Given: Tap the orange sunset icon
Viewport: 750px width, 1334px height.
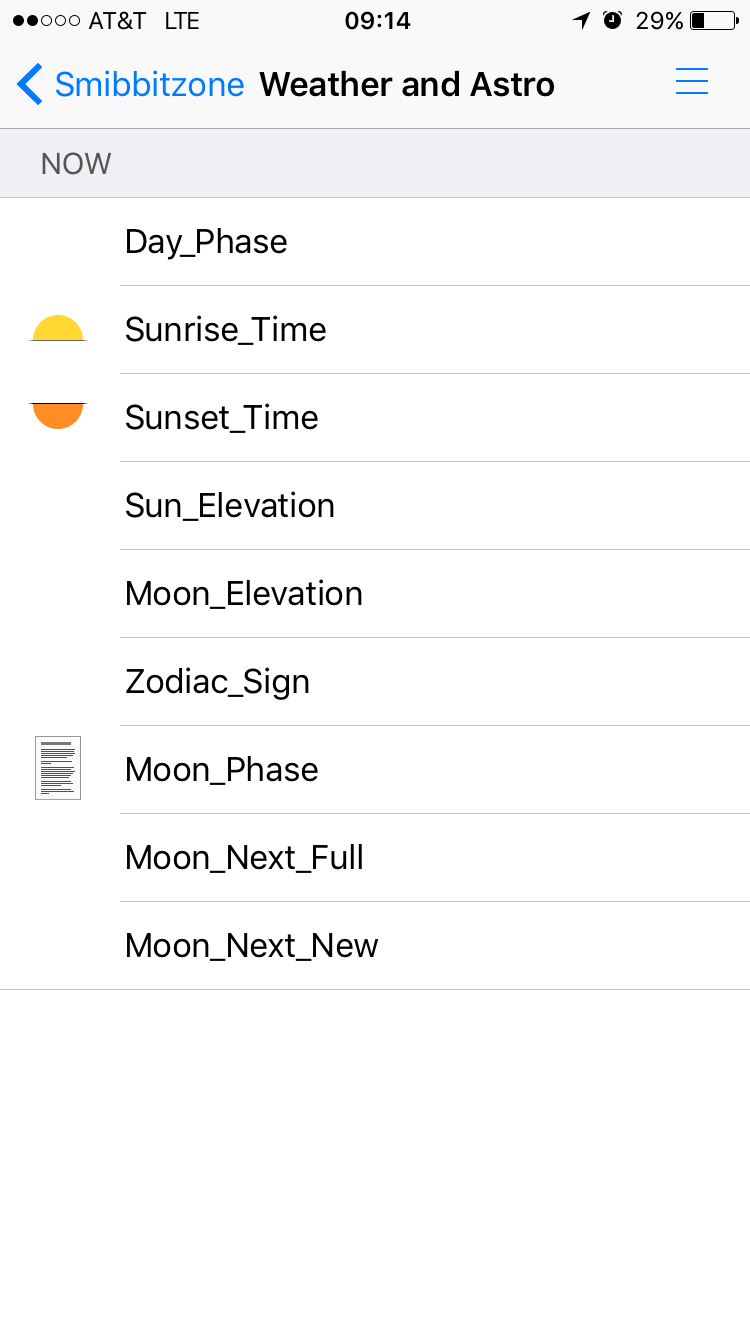Looking at the screenshot, I should coord(58,415).
